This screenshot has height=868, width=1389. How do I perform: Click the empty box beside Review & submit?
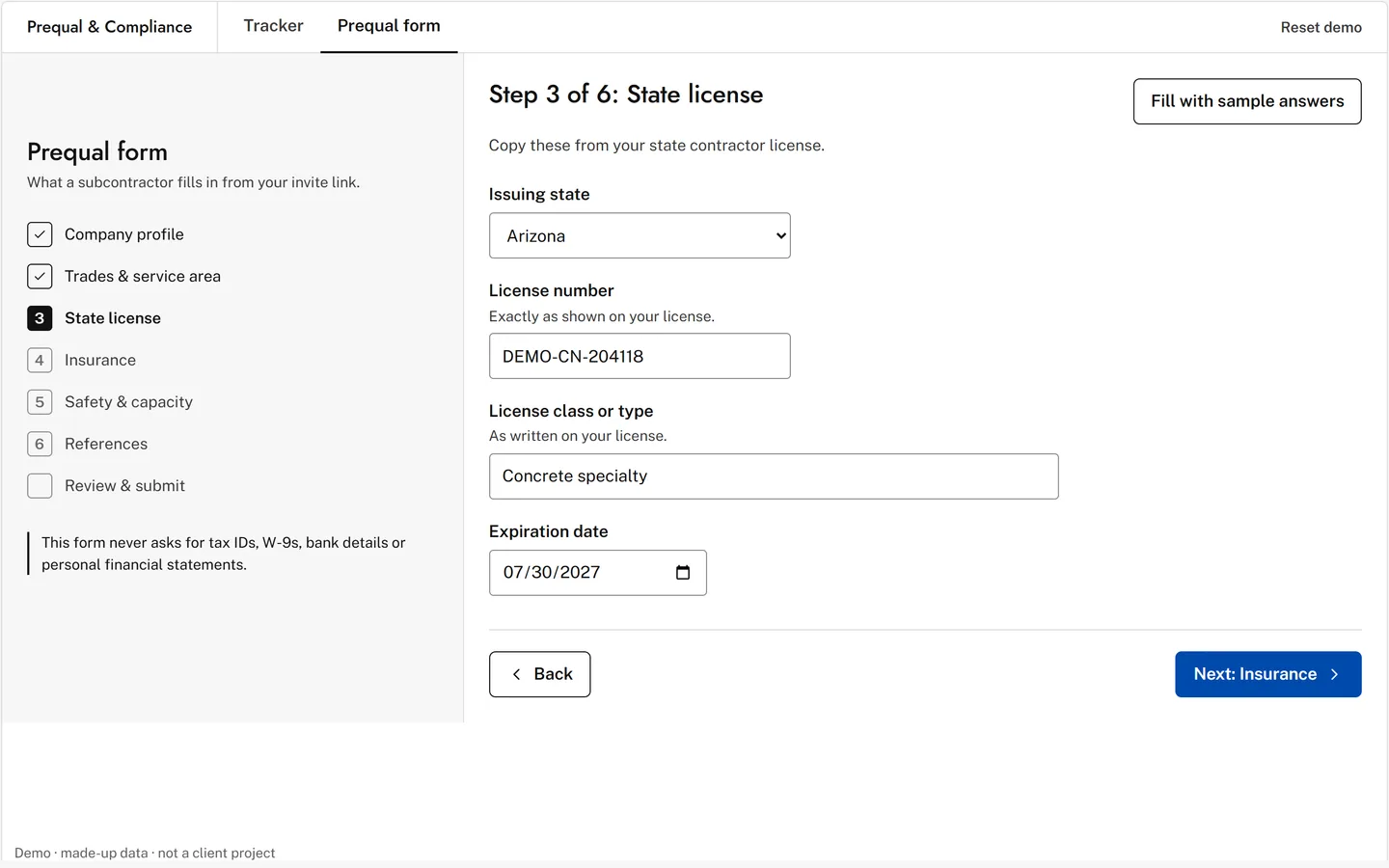coord(40,486)
